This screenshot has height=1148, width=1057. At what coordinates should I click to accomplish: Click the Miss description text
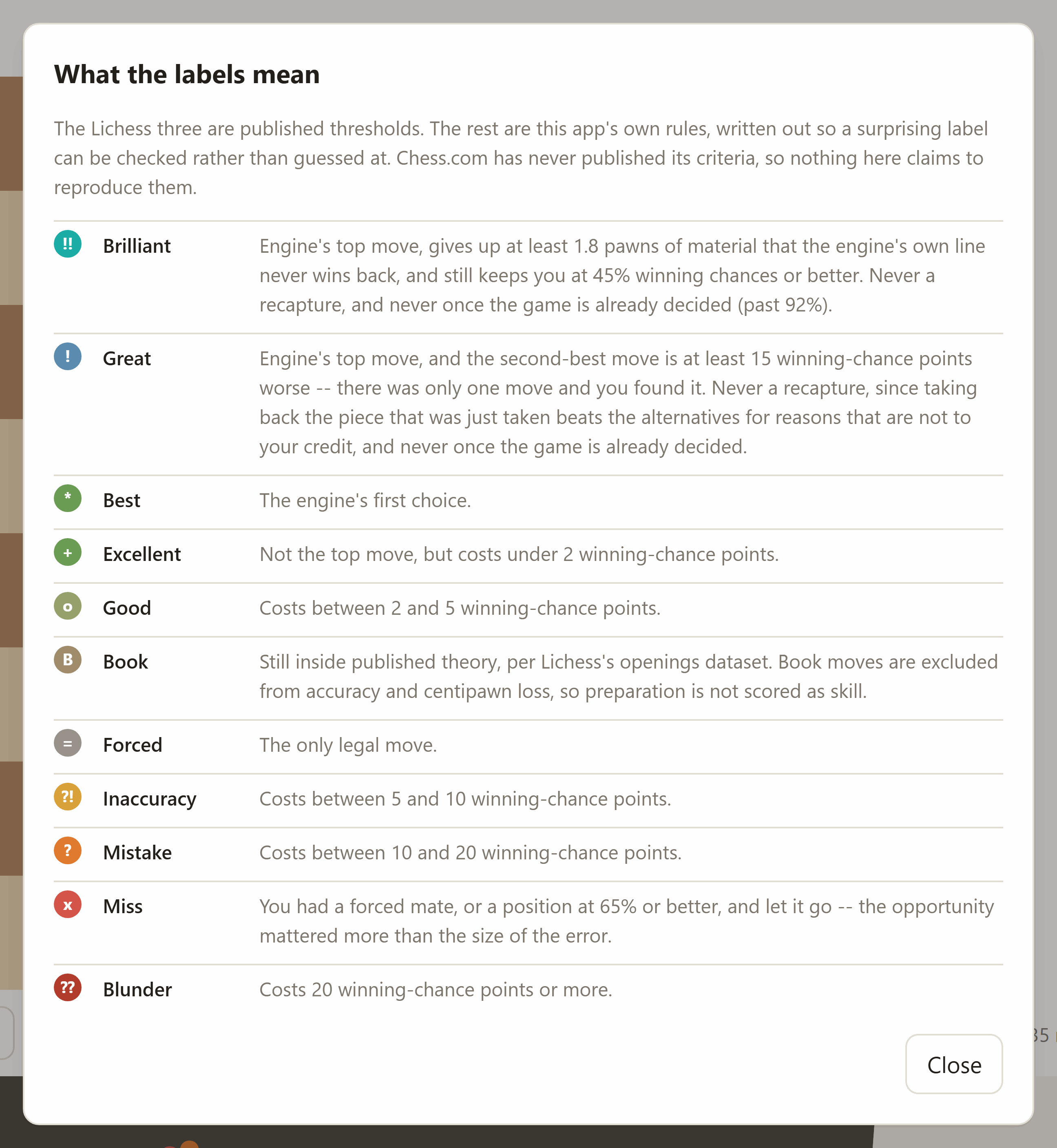627,921
